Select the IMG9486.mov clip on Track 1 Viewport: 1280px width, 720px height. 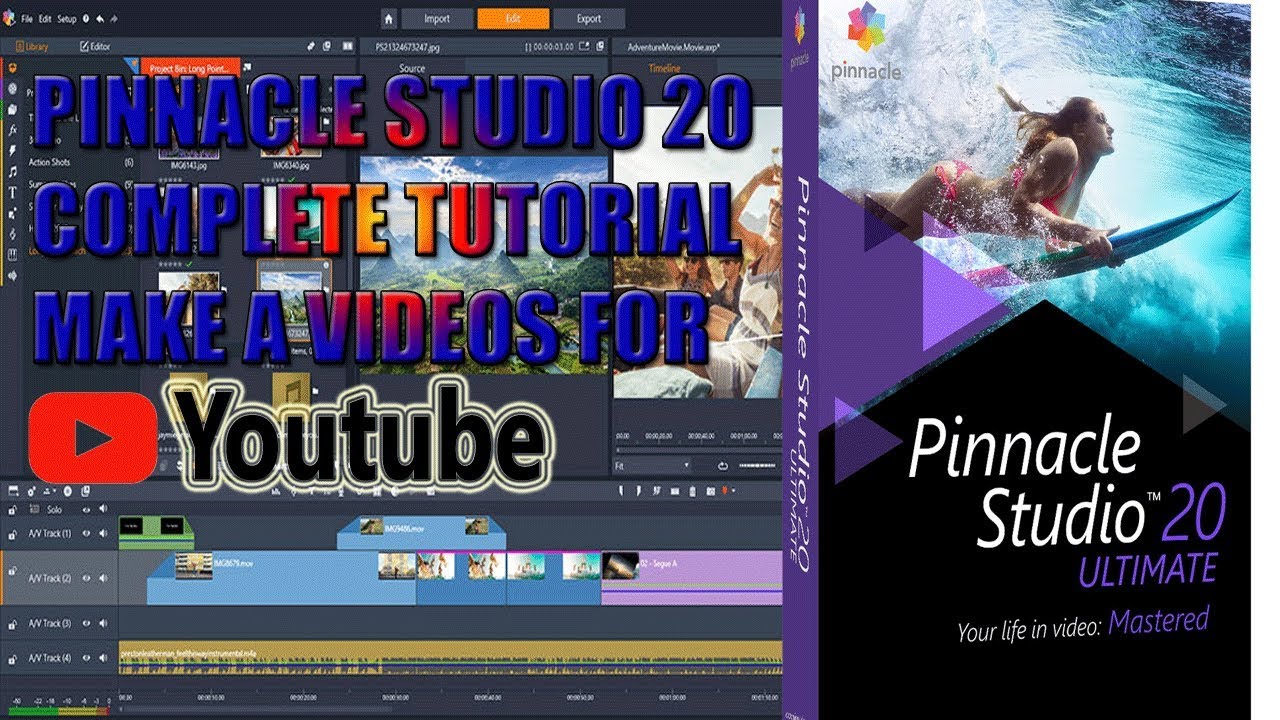tap(421, 533)
